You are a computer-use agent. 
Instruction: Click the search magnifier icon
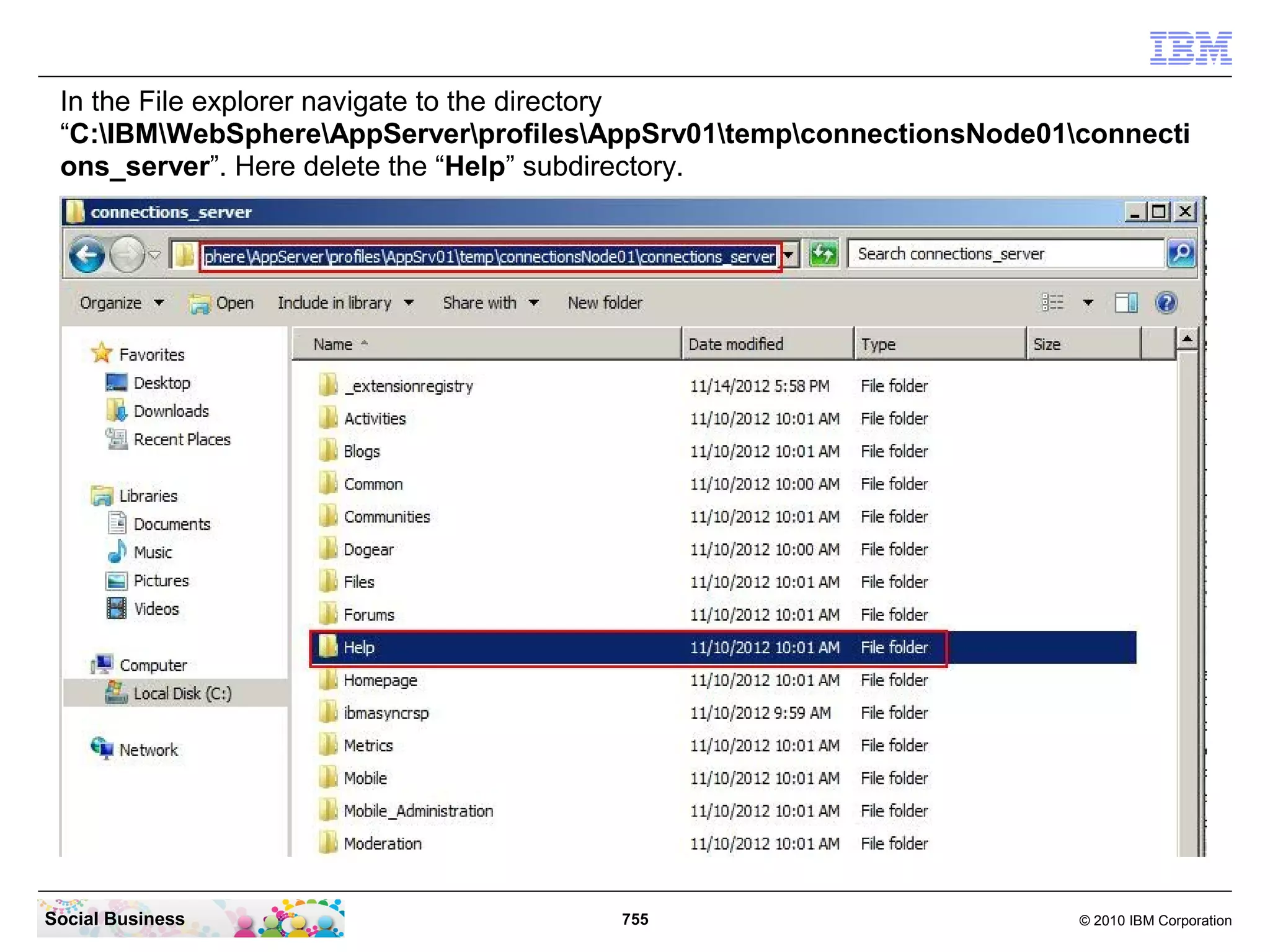(1181, 254)
